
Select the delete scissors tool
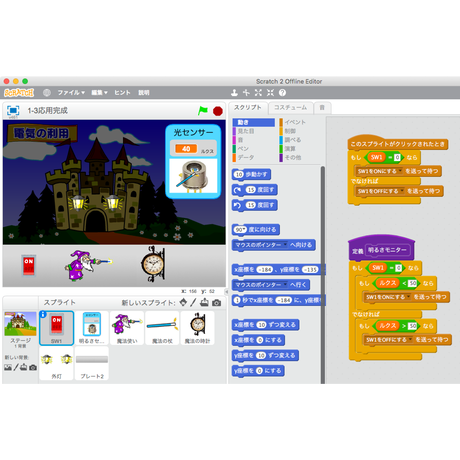click(246, 93)
